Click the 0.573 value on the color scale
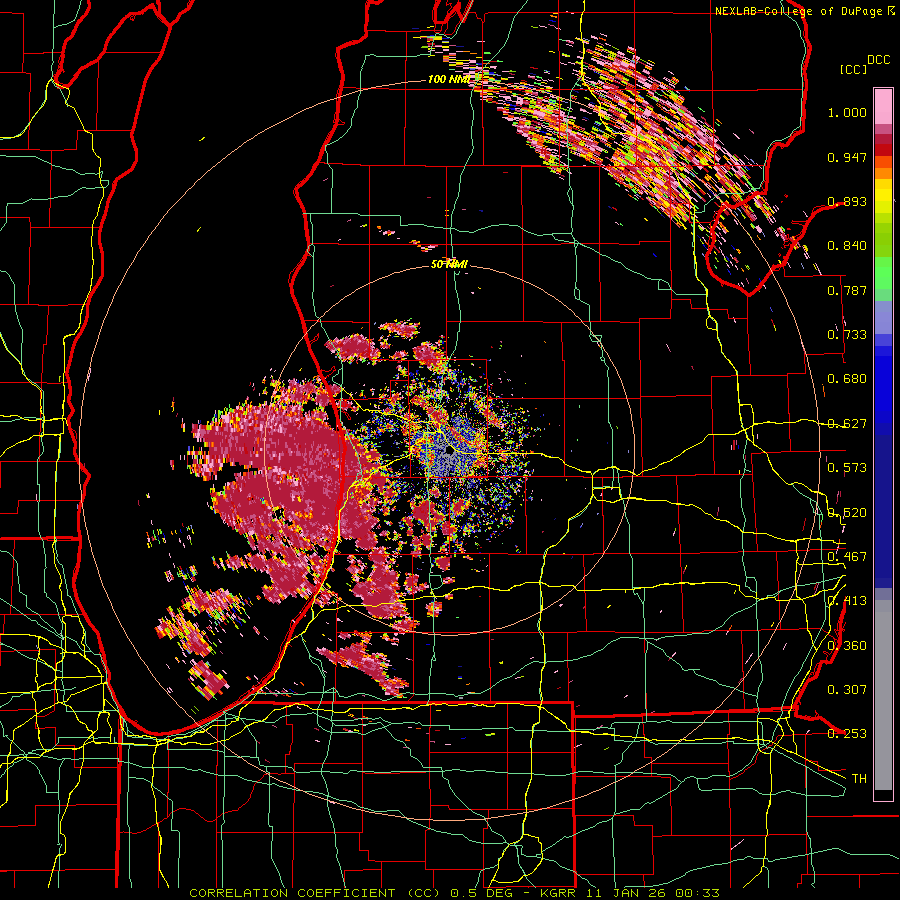This screenshot has width=900, height=900. (847, 468)
